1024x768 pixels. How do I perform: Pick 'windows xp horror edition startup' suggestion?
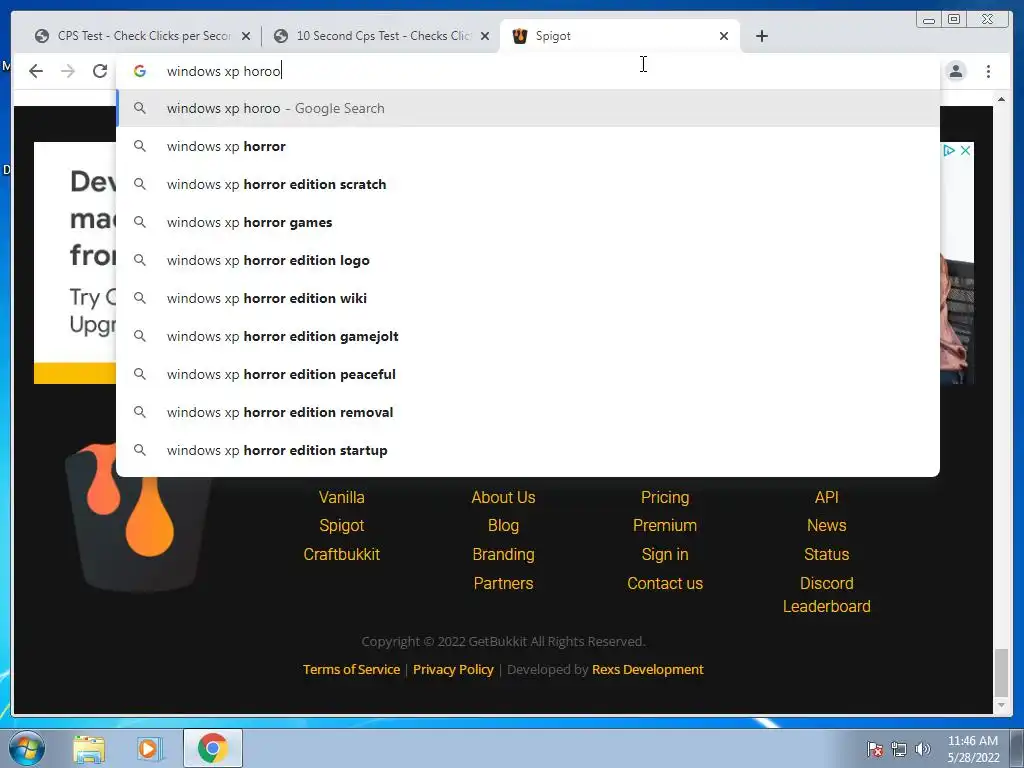pyautogui.click(x=528, y=450)
